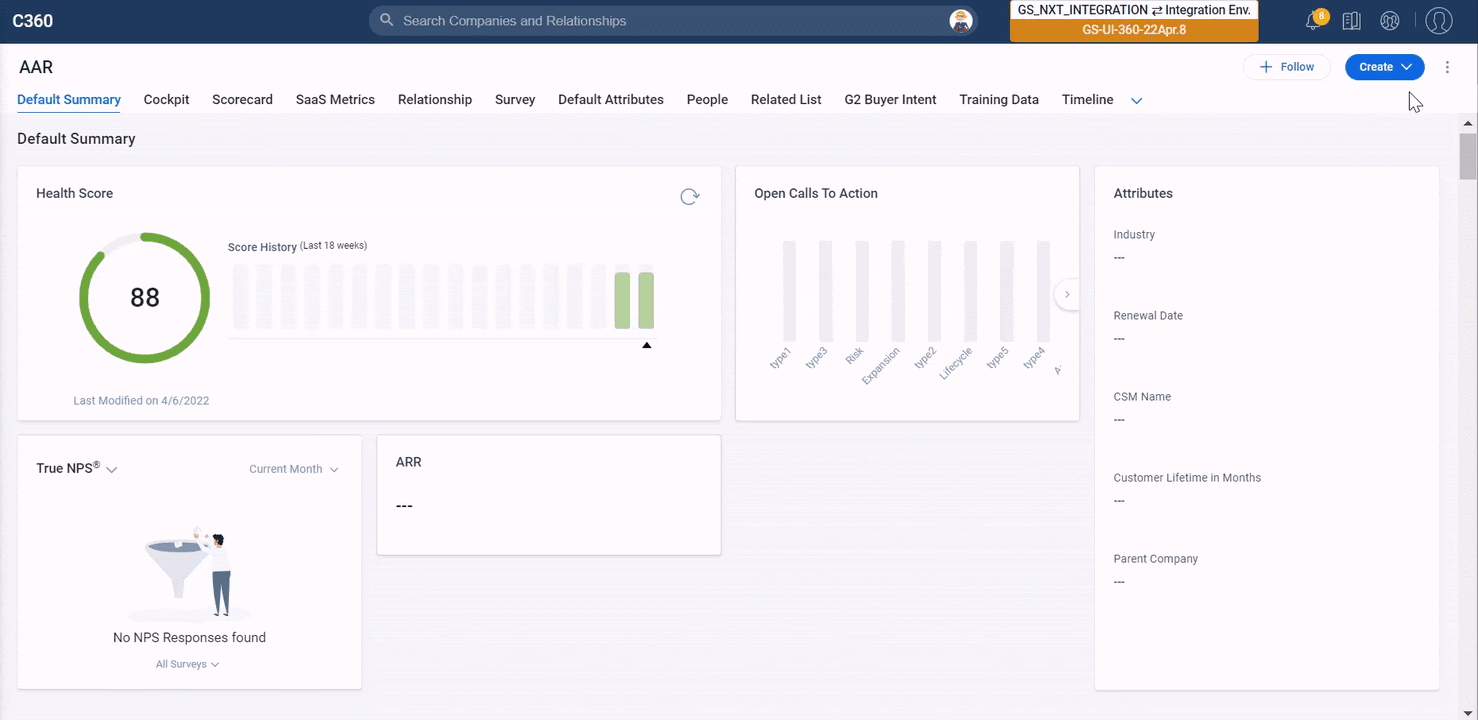
Task: Select the latest green score history bar
Action: 646,300
